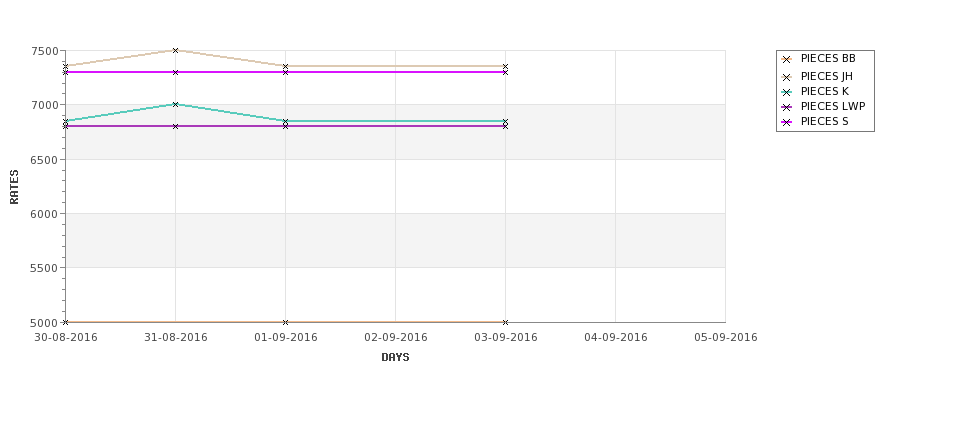Image resolution: width=975 pixels, height=429 pixels.
Task: Click the 7500 peak point on 31-08-2016
Action: coord(175,50)
